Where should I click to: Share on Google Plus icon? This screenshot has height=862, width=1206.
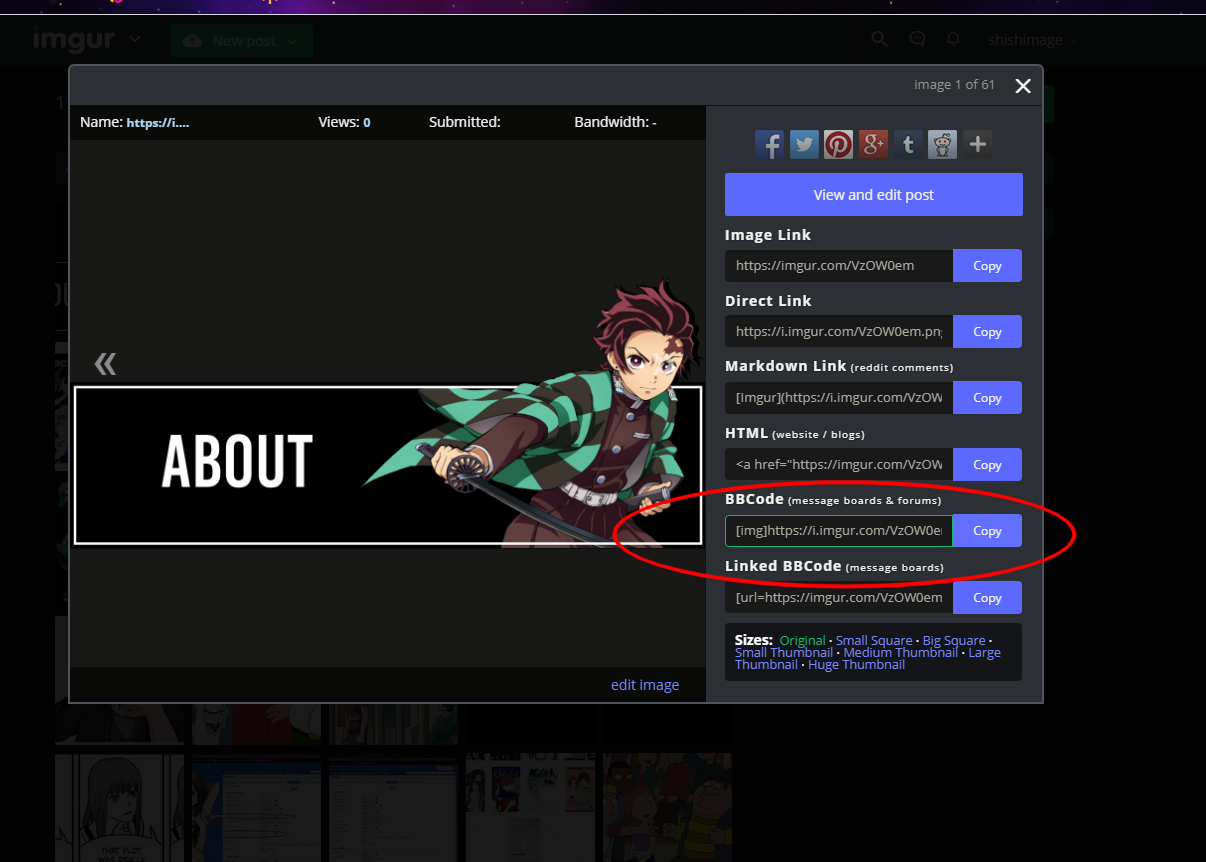(x=873, y=144)
